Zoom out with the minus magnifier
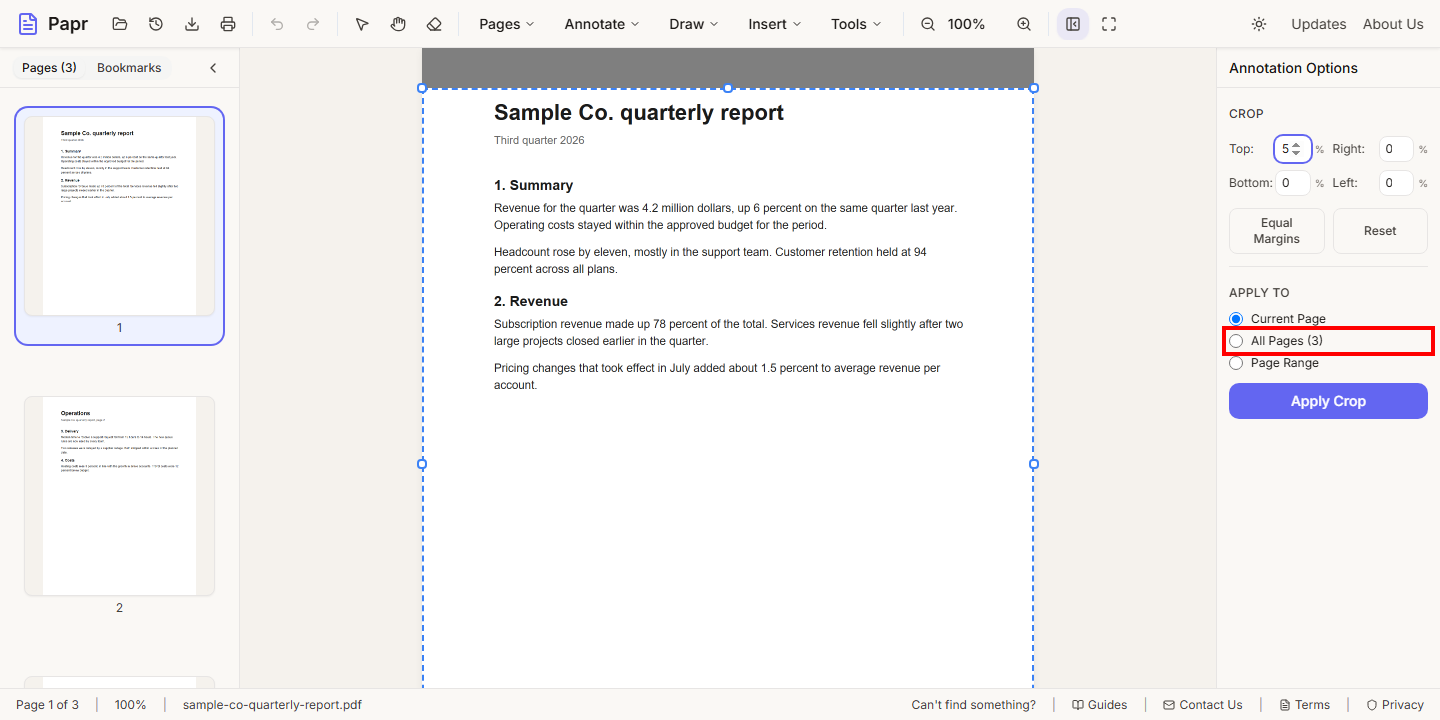This screenshot has width=1440, height=720. point(928,24)
